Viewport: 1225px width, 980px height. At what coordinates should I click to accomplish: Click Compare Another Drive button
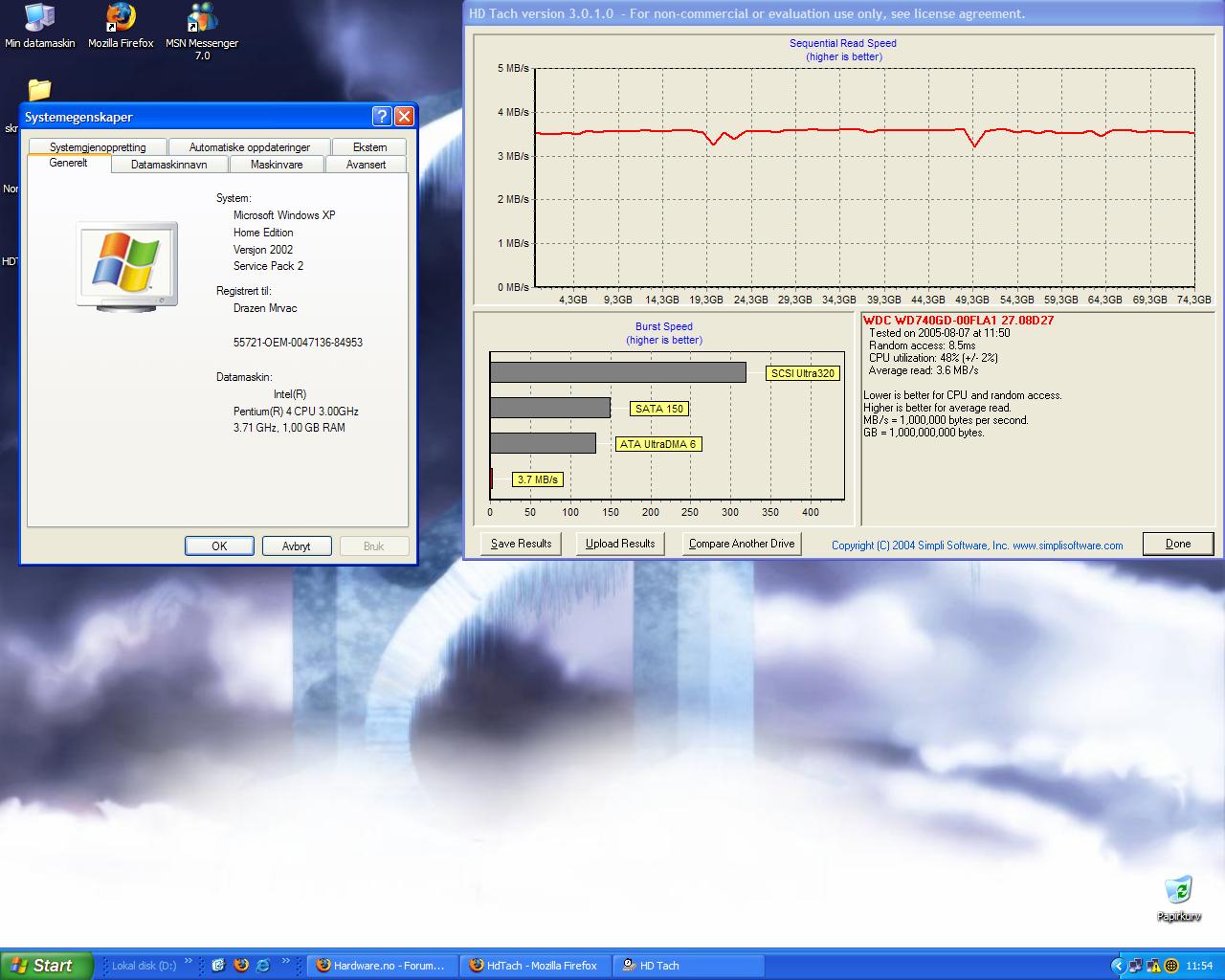pos(742,544)
